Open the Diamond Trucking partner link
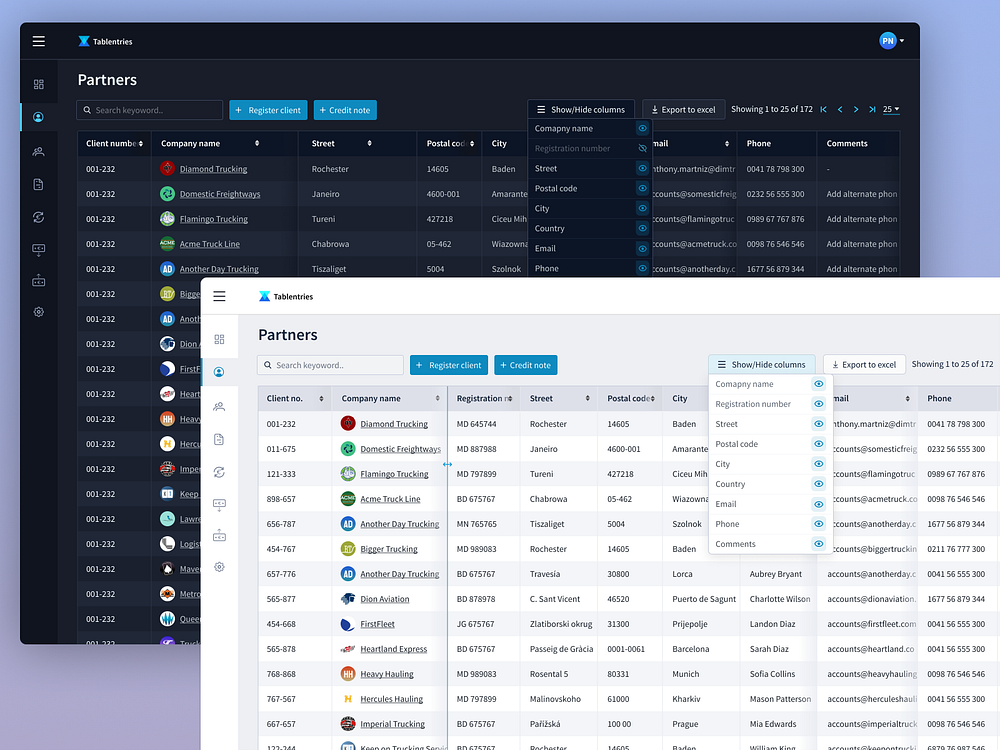This screenshot has height=750, width=1000. [393, 423]
